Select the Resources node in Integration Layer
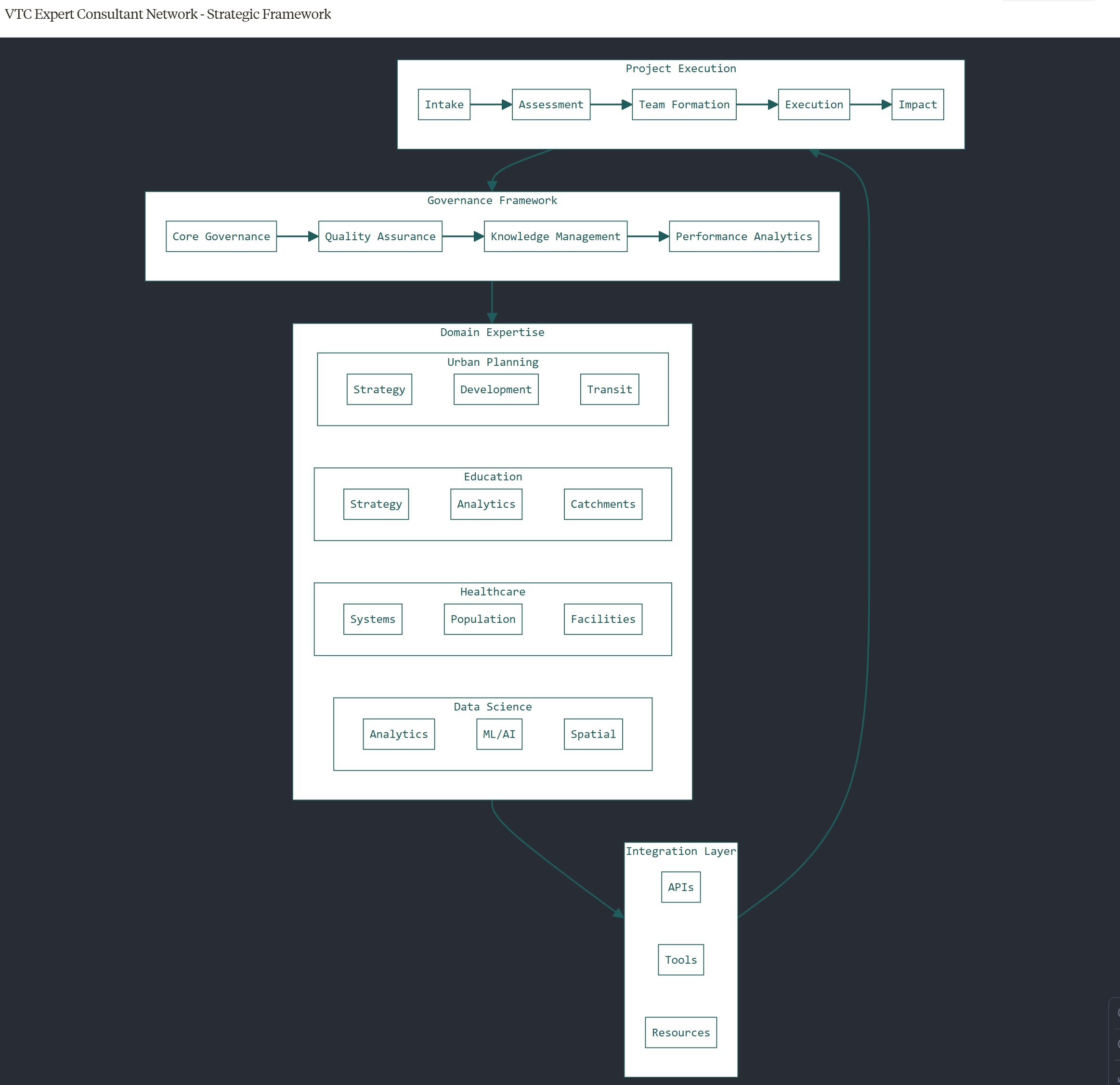This screenshot has width=1120, height=1085. click(680, 1033)
